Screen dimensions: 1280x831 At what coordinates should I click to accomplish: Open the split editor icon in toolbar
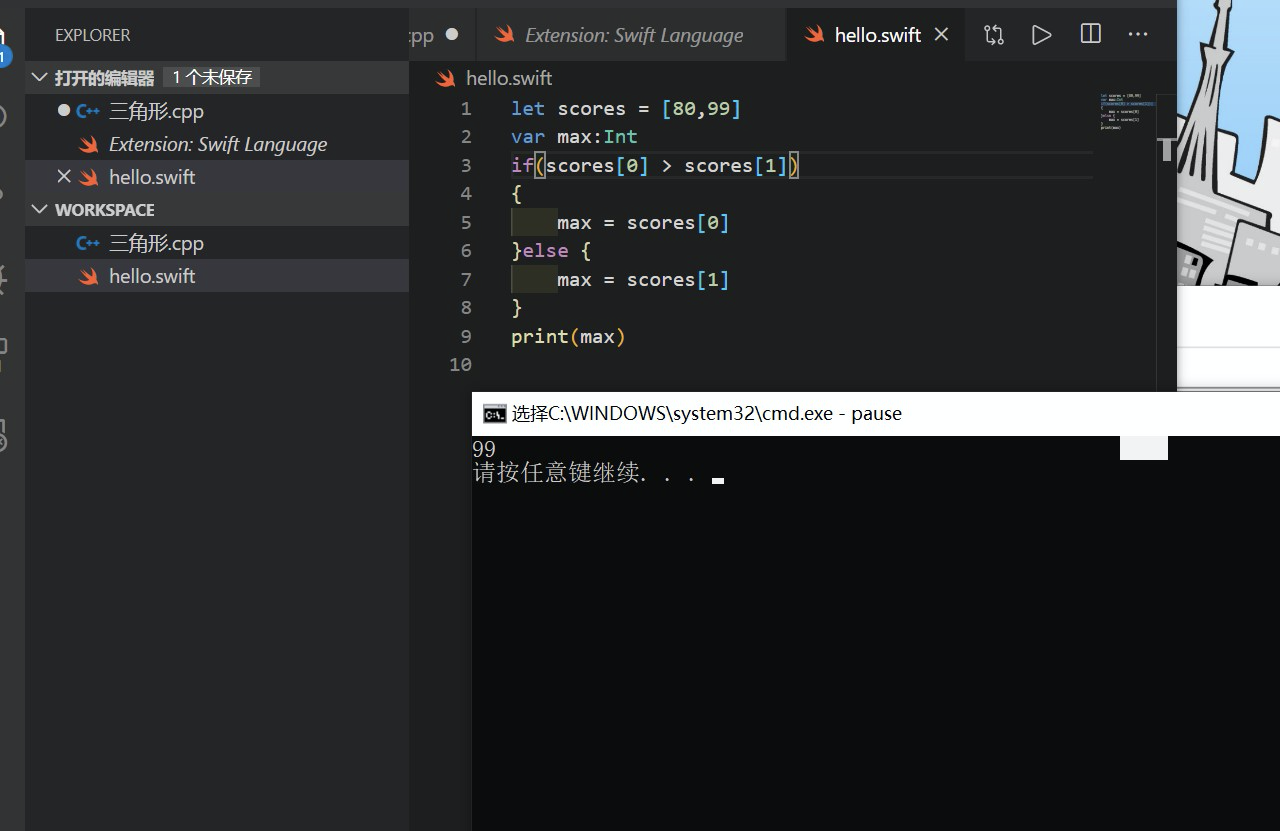[1089, 34]
